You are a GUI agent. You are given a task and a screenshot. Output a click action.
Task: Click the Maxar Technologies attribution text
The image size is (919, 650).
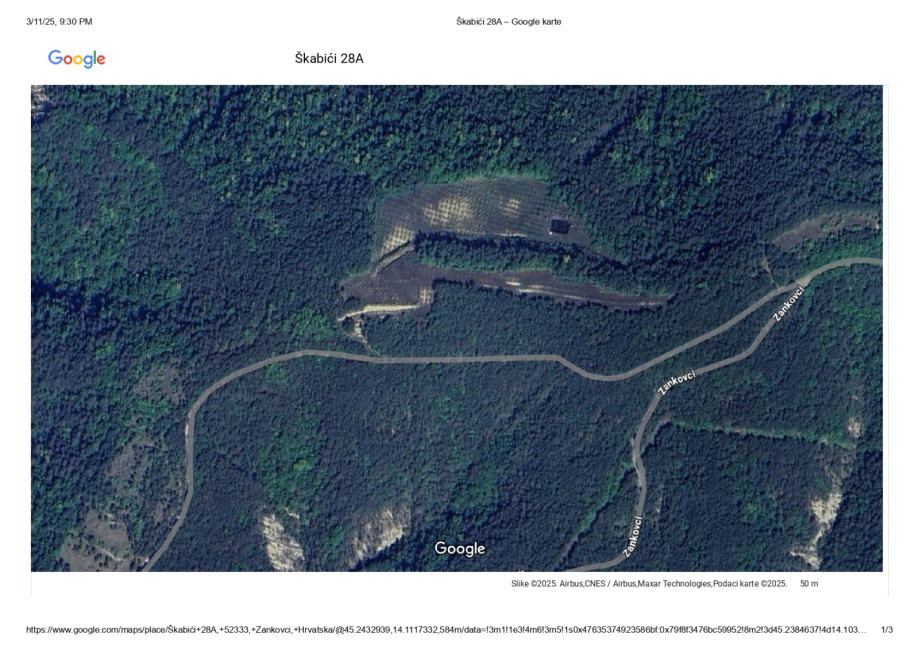[675, 584]
